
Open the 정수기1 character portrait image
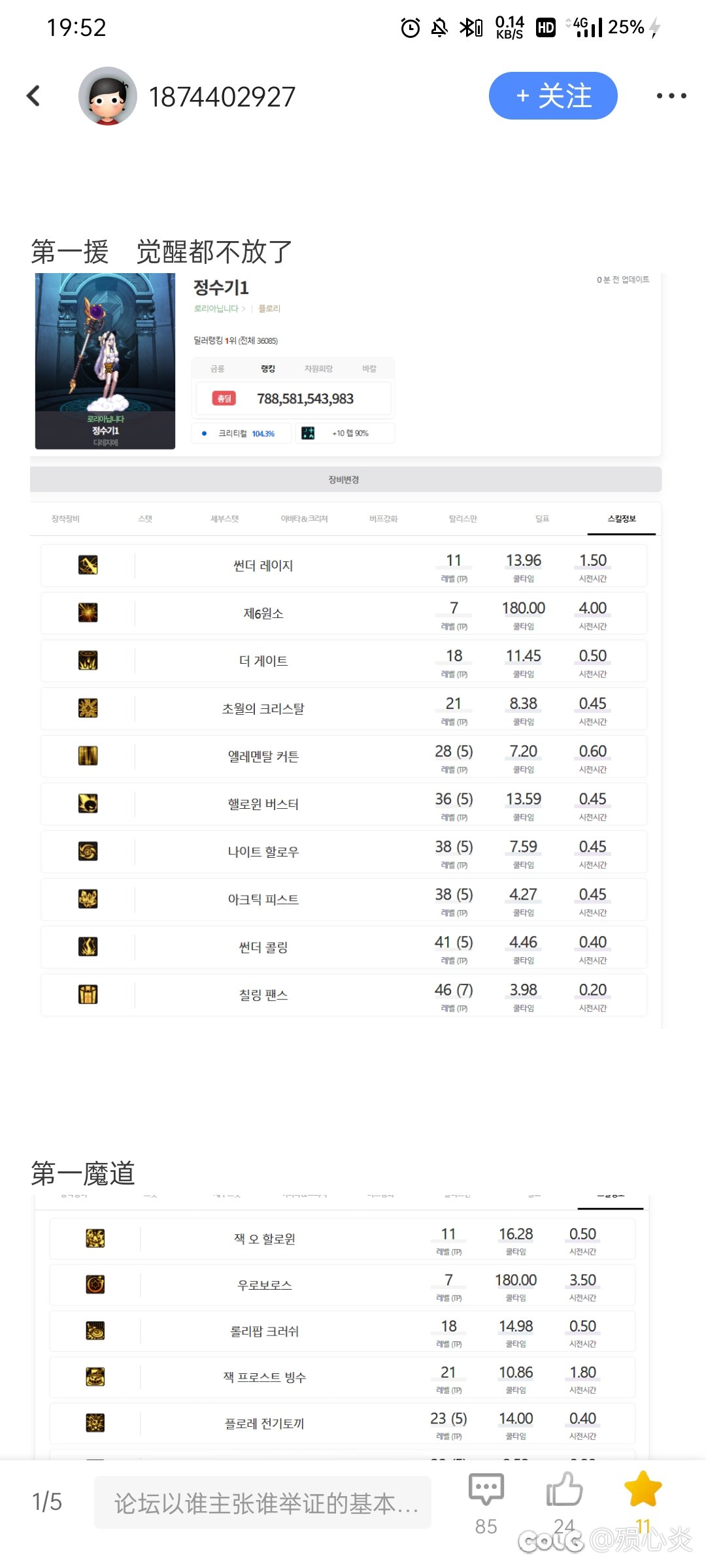coord(105,361)
